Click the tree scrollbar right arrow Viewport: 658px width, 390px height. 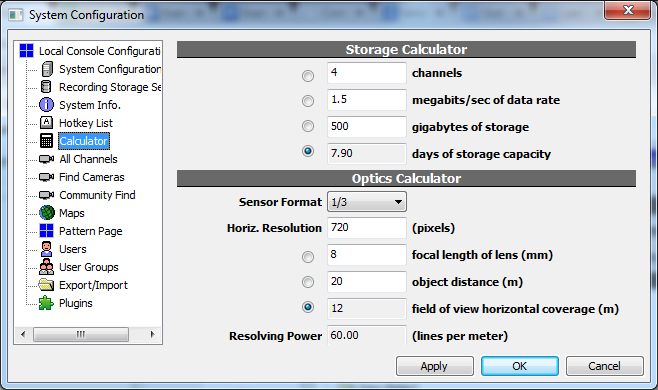click(152, 335)
